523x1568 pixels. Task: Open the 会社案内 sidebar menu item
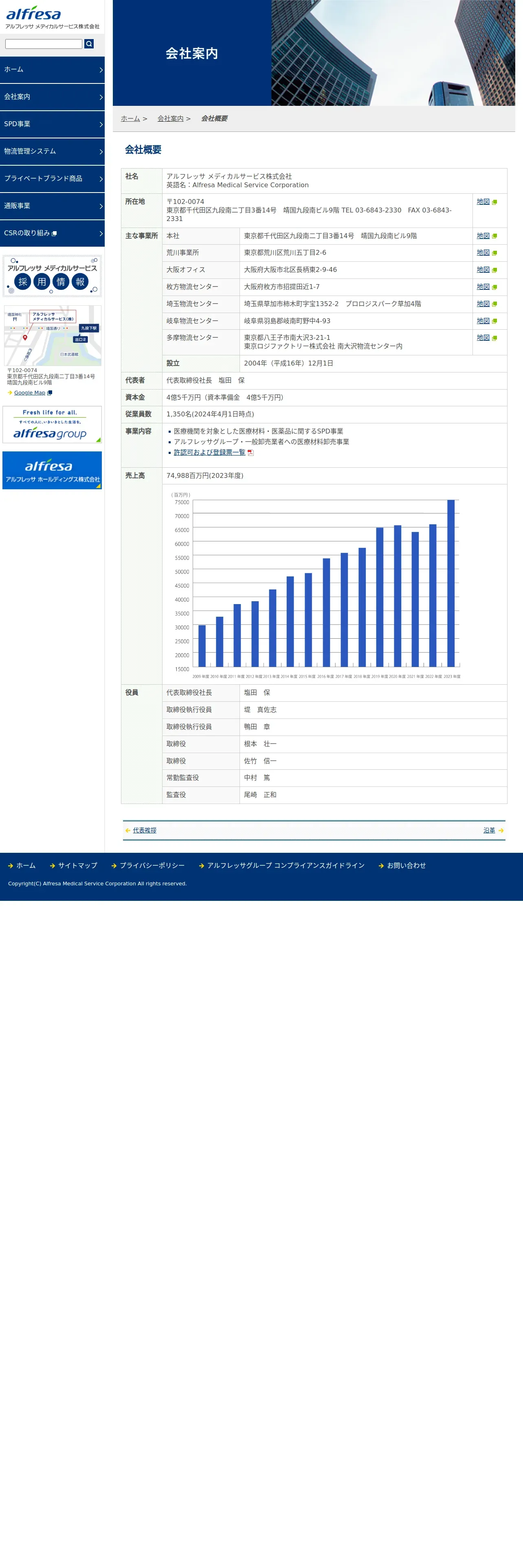pos(53,97)
